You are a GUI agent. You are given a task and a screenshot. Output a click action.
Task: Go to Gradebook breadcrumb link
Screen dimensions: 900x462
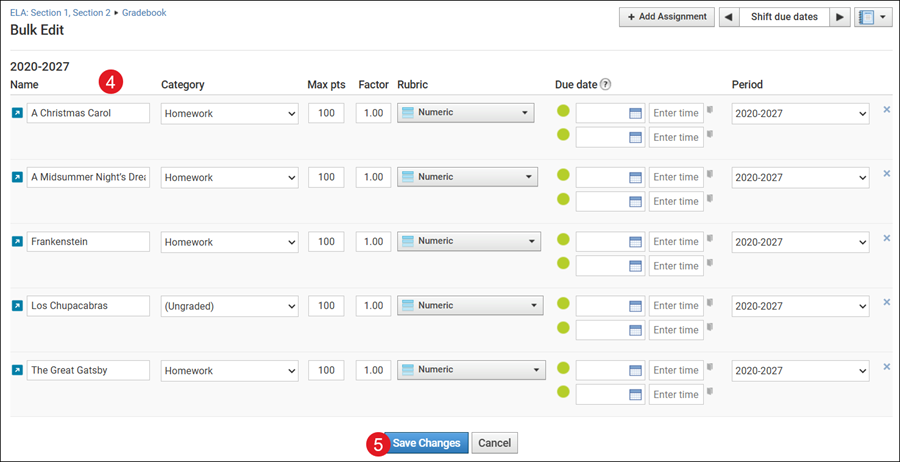(144, 13)
